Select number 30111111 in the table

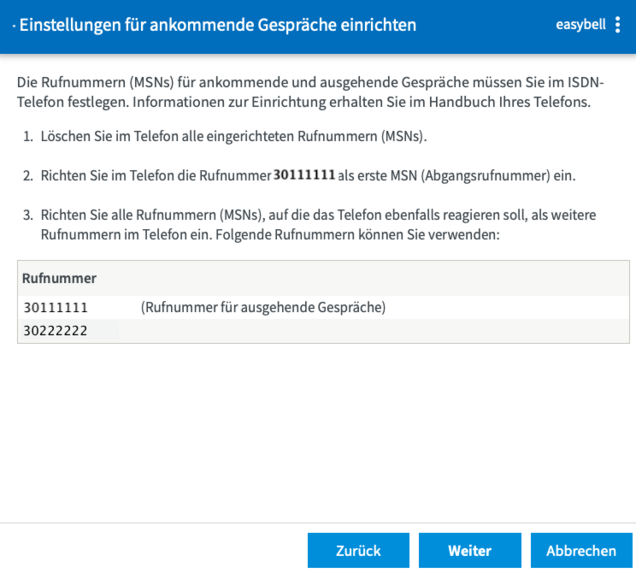point(56,308)
